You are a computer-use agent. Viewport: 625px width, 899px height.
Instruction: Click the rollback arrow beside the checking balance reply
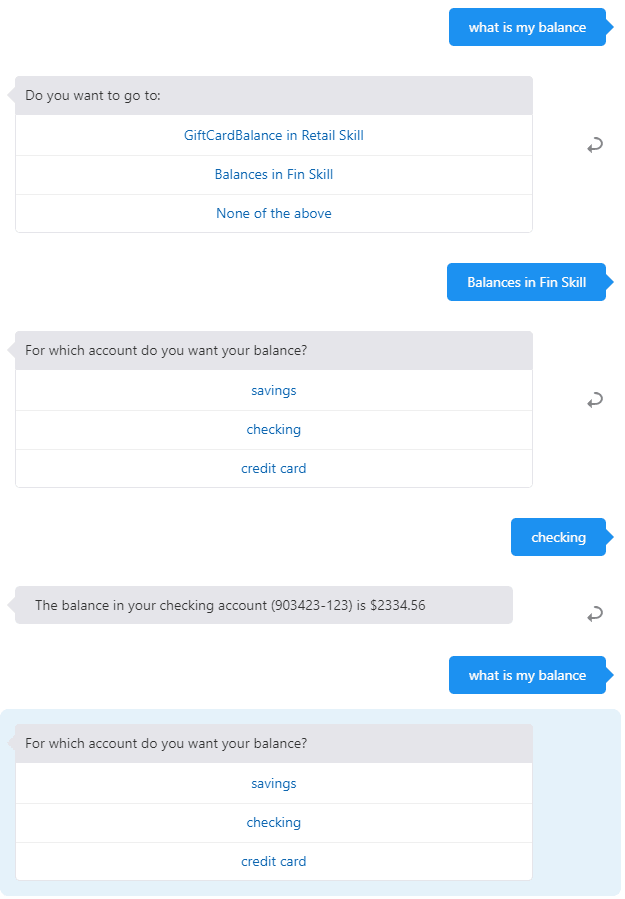coord(595,613)
